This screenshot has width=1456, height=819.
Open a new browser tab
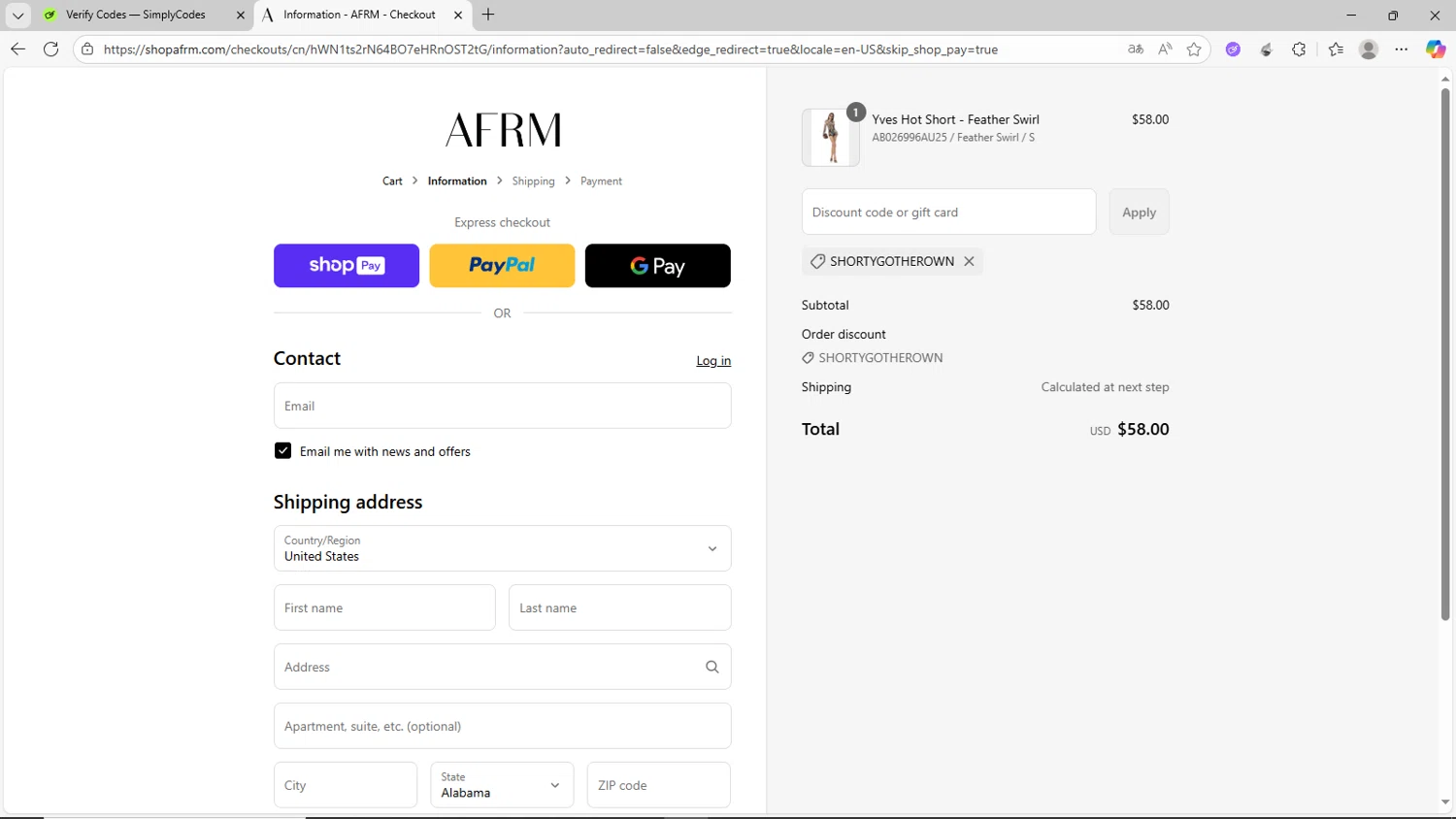click(488, 15)
